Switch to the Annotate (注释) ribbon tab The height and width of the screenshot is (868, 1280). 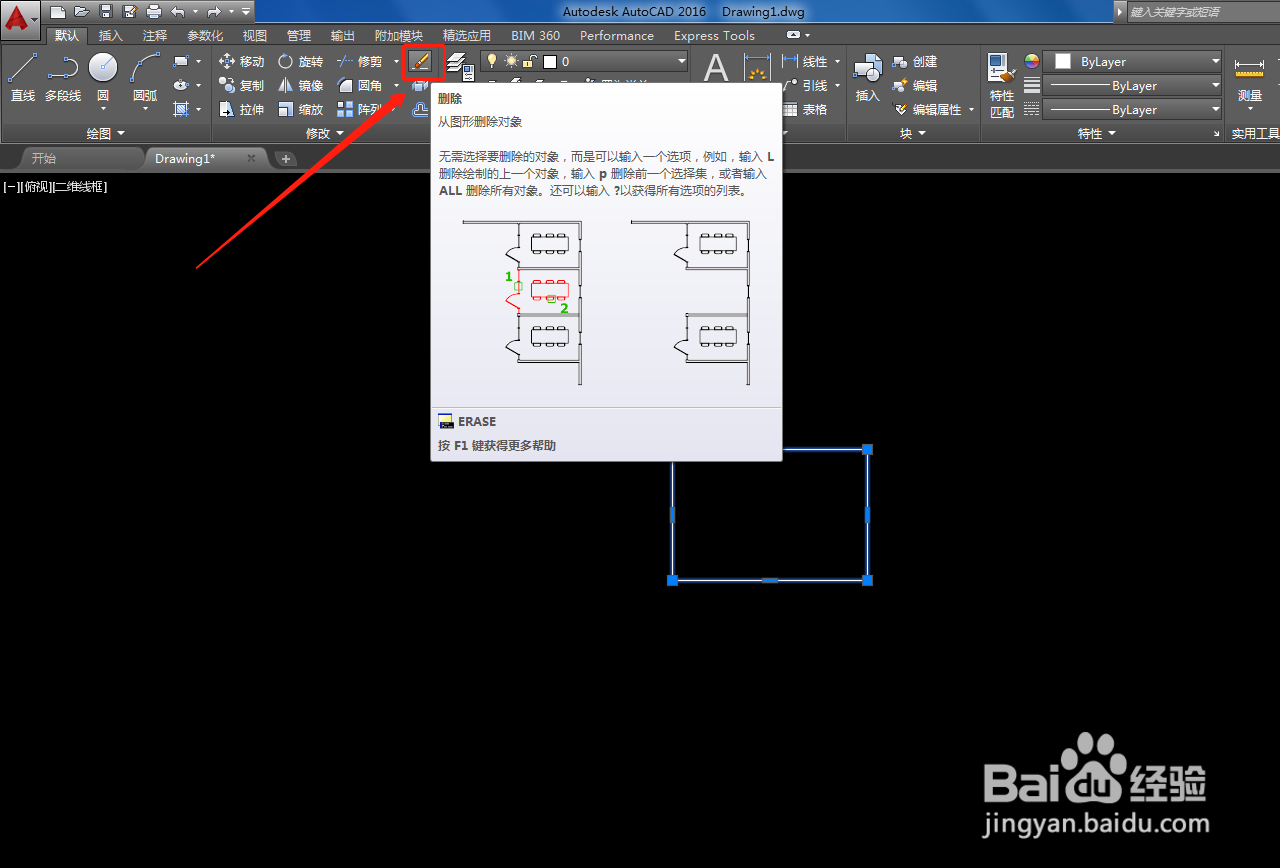(155, 35)
